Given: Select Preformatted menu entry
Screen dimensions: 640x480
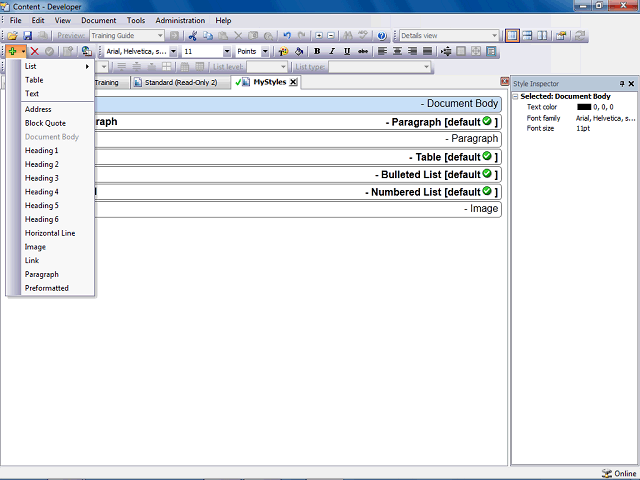Looking at the screenshot, I should click(57, 288).
